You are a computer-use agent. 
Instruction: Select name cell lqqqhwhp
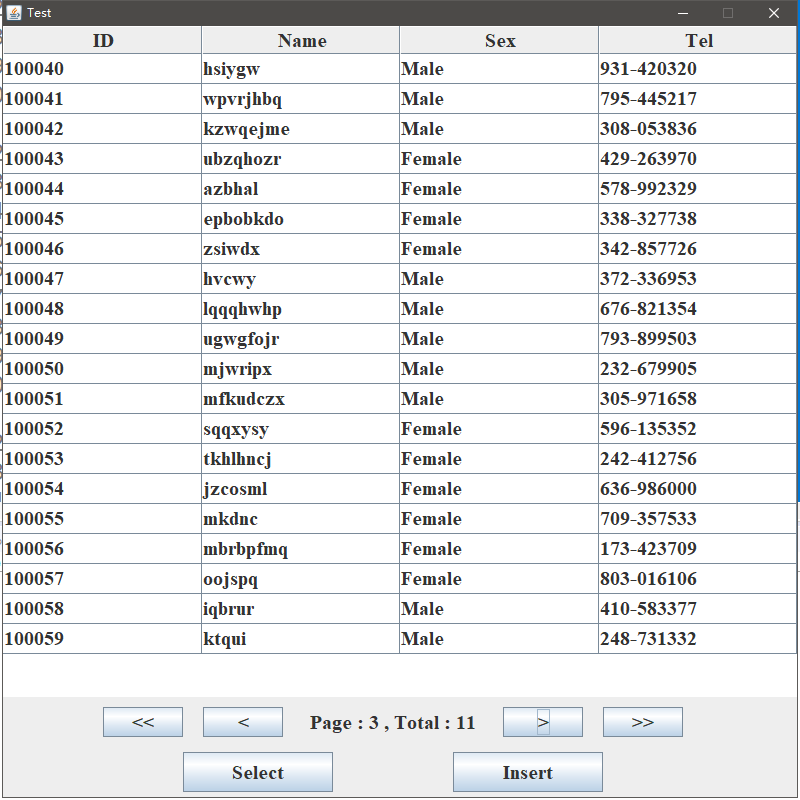tap(301, 309)
